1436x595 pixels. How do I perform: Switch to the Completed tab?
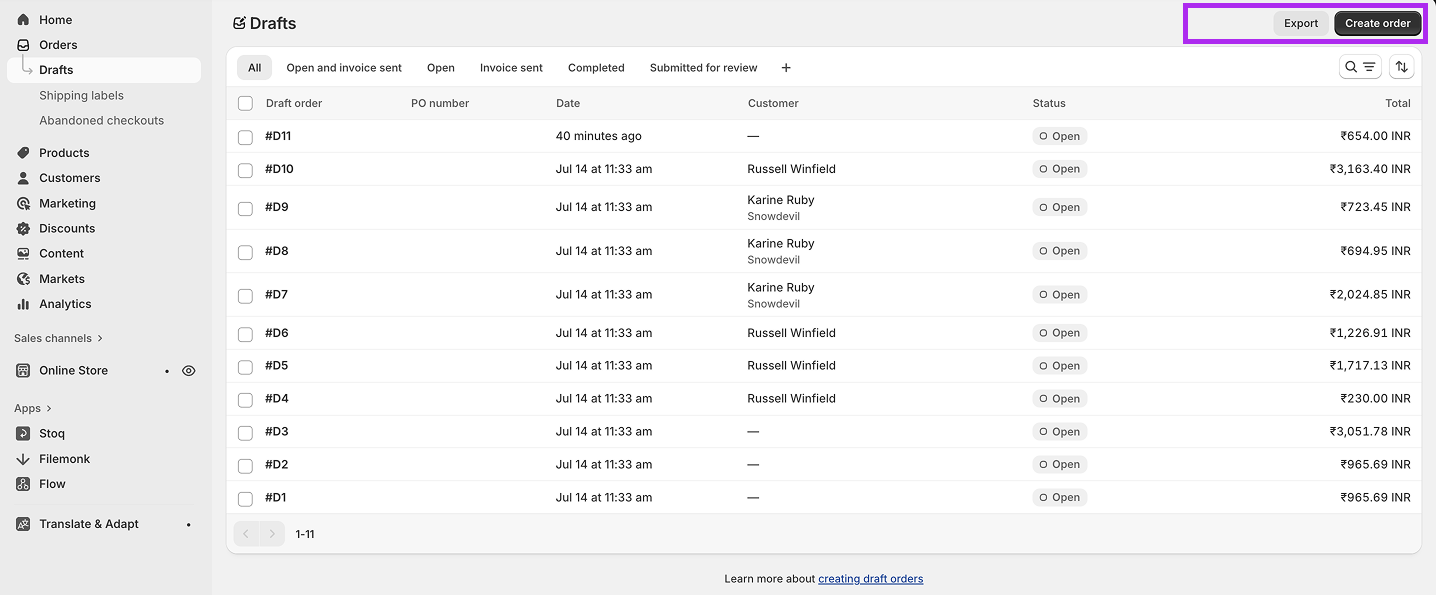(596, 68)
